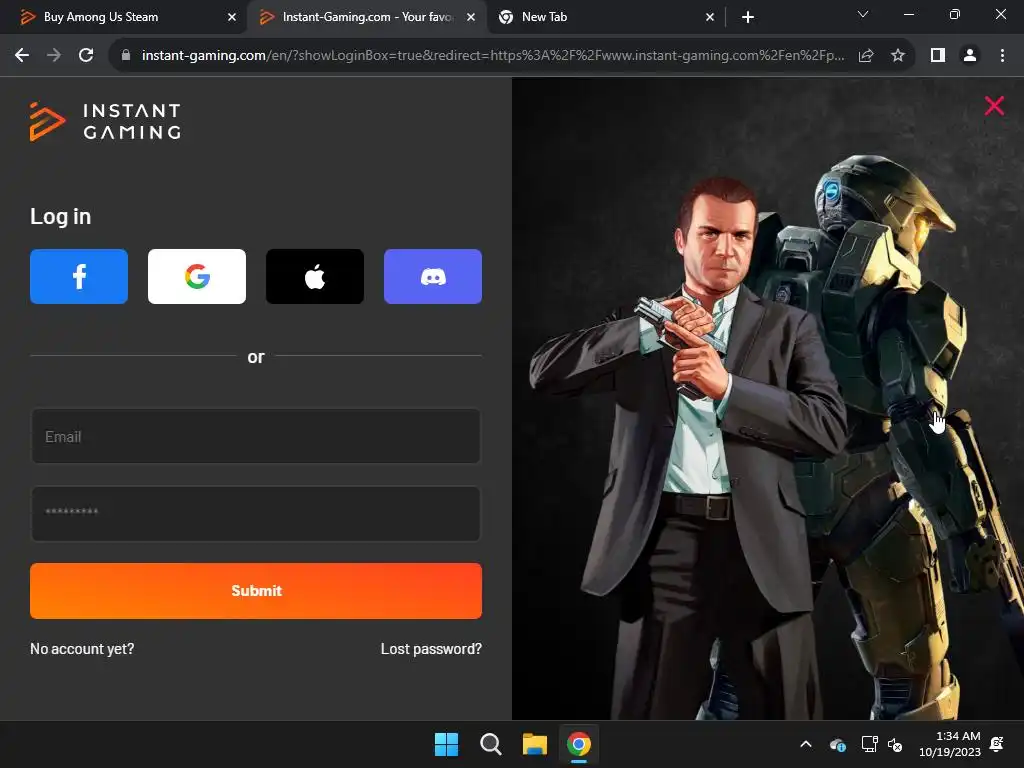Log in with Discord button
Screen dimensions: 1024x768
click(433, 276)
